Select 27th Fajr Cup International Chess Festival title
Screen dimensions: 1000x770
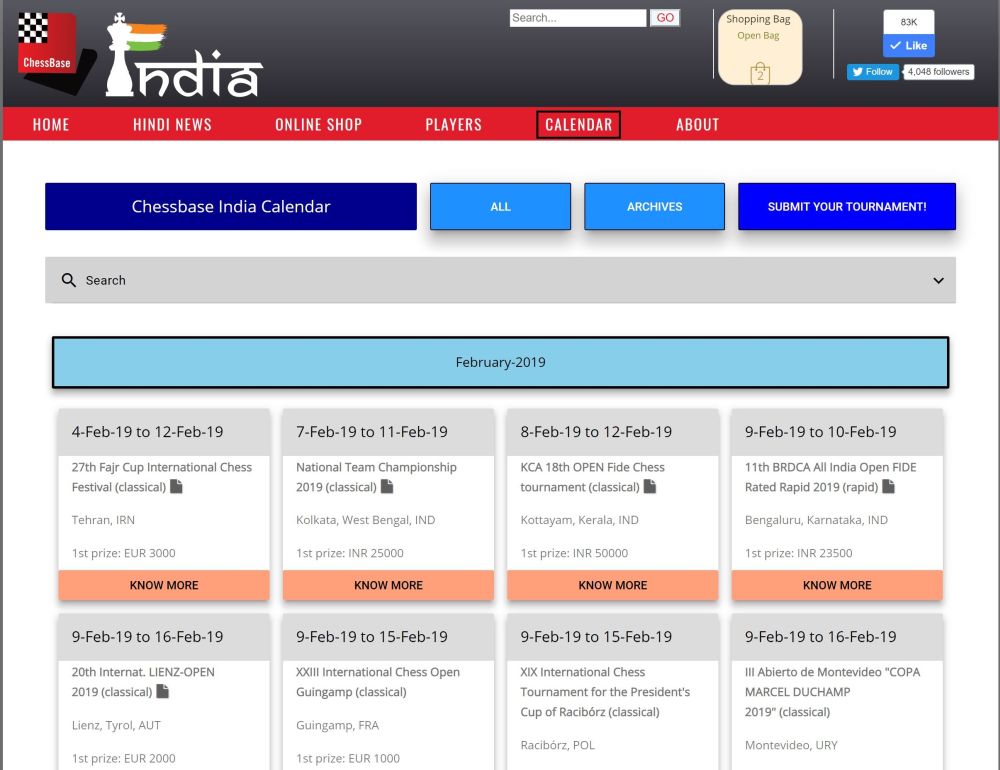tap(161, 477)
